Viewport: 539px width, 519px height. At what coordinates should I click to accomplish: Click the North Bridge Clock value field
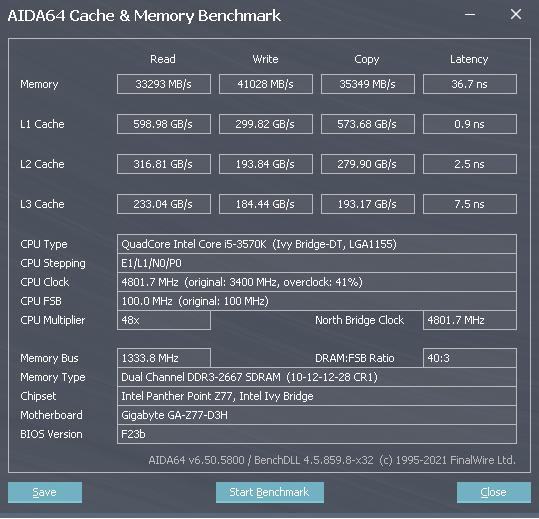(x=470, y=320)
